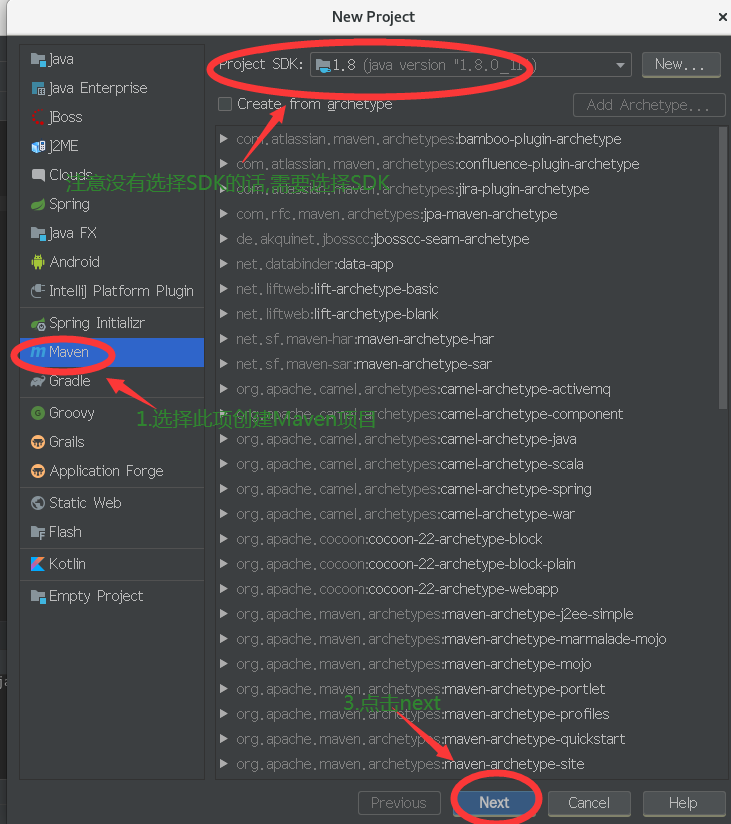Click the Java FX icon
The height and width of the screenshot is (824, 731).
coord(38,233)
